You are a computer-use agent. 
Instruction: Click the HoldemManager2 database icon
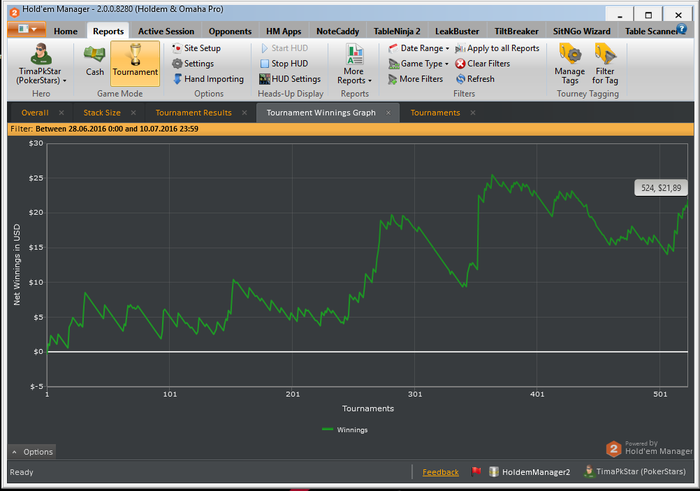coord(494,472)
